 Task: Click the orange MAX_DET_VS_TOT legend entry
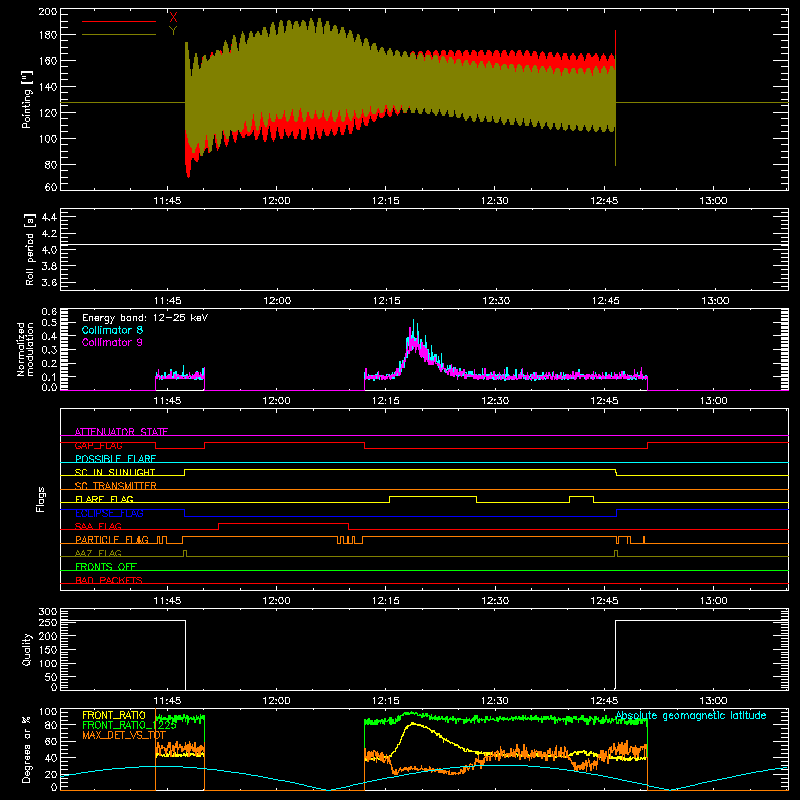click(x=124, y=735)
